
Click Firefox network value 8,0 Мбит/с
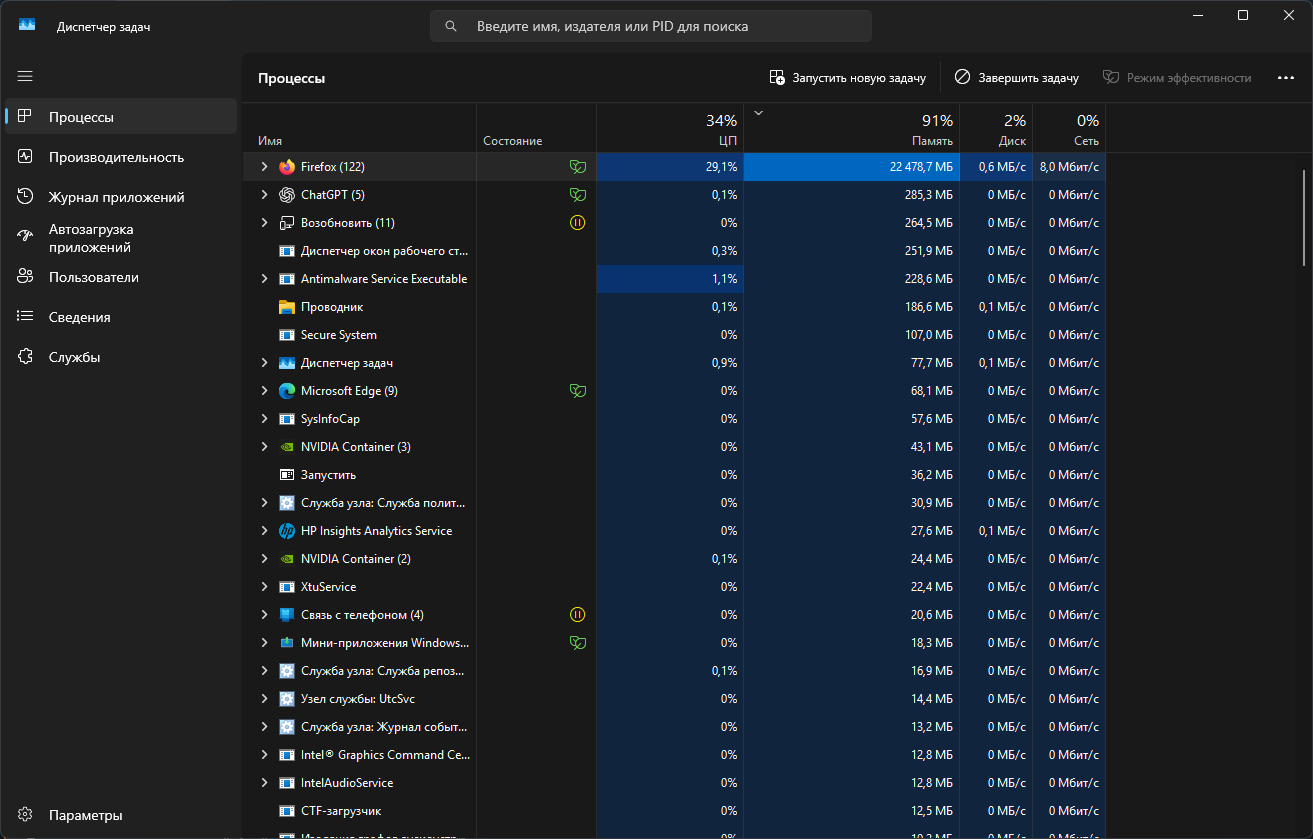coord(1069,167)
